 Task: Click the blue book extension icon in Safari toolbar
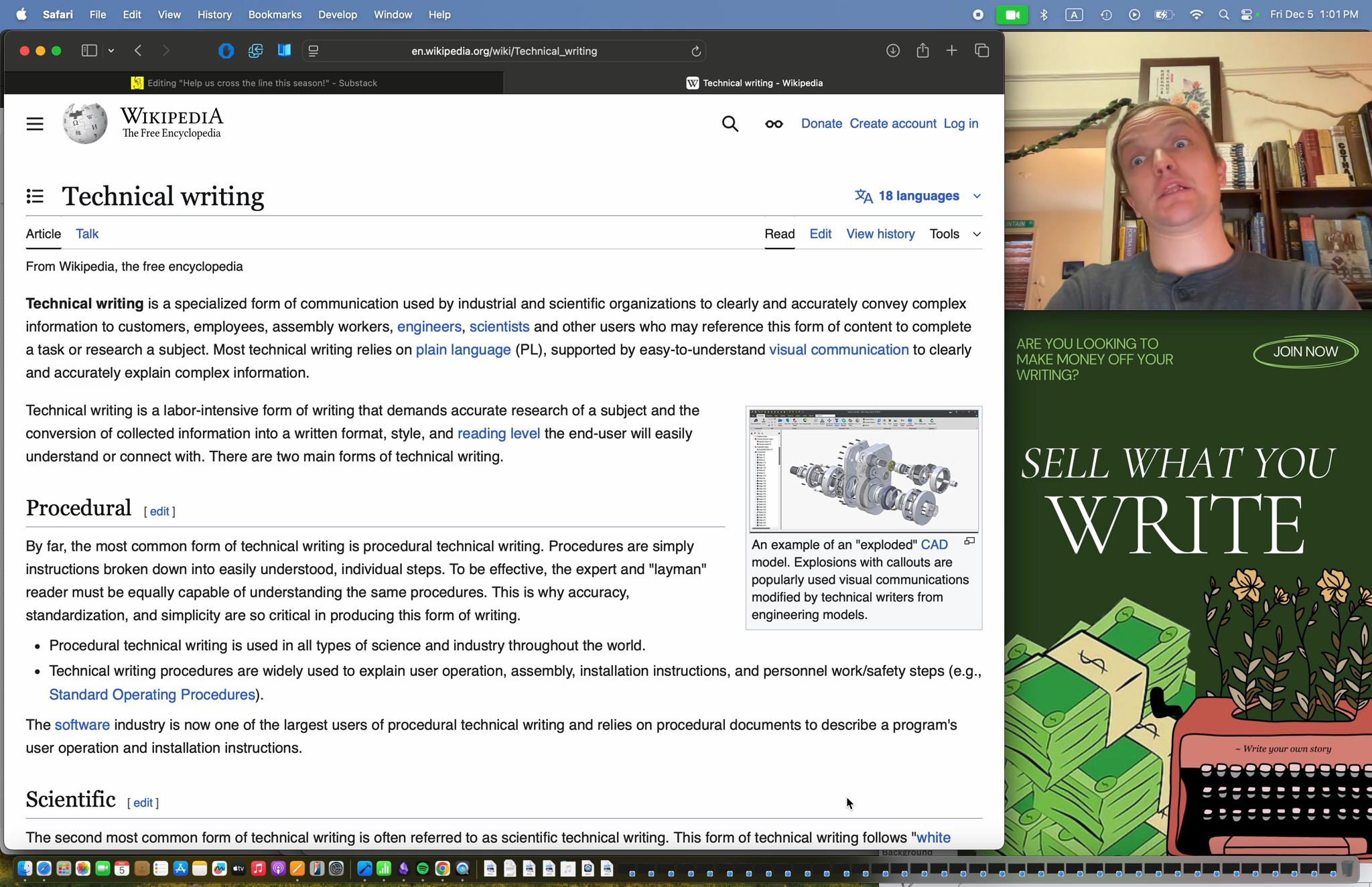click(x=284, y=50)
